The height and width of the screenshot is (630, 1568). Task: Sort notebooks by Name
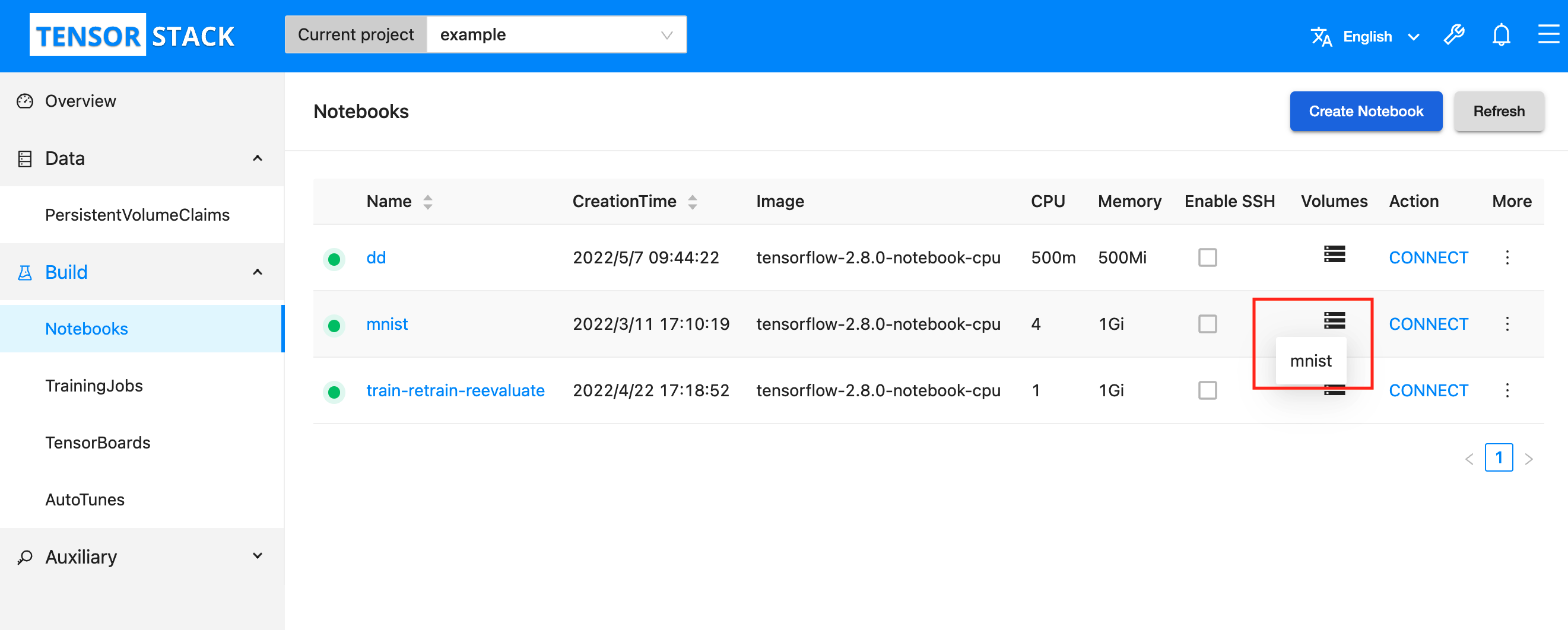click(428, 202)
